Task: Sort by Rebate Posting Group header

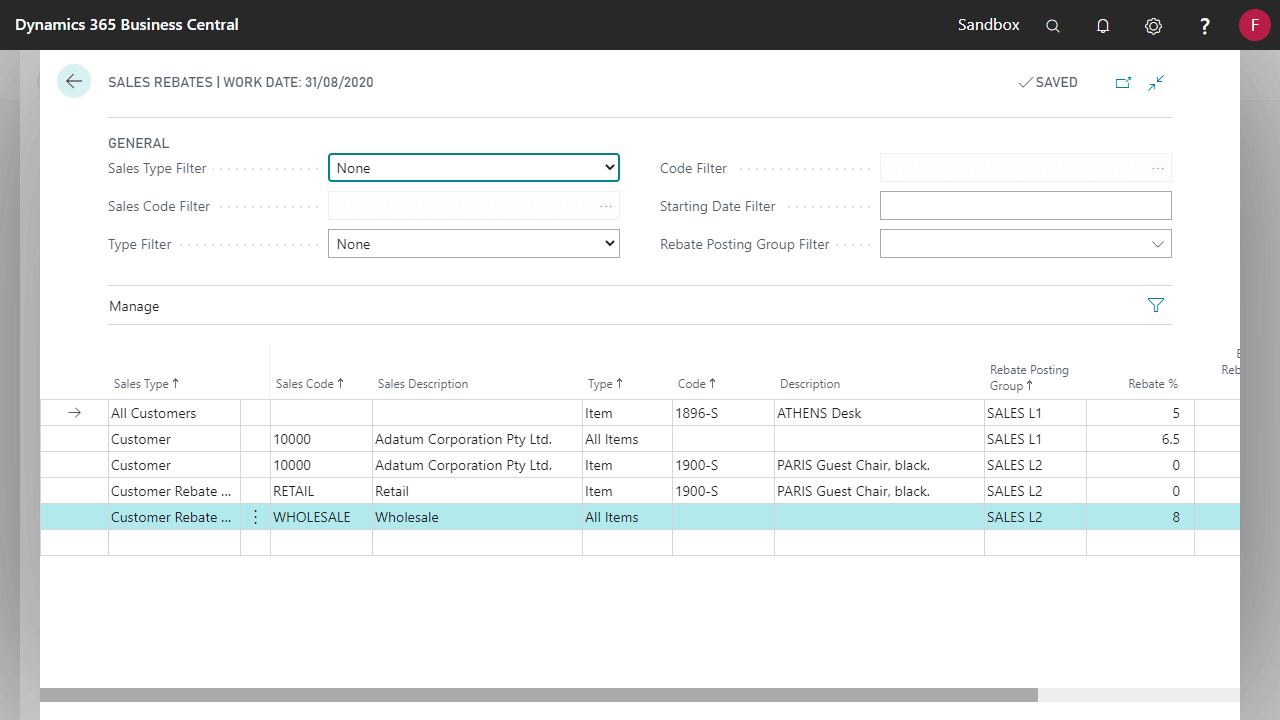Action: click(x=1029, y=377)
